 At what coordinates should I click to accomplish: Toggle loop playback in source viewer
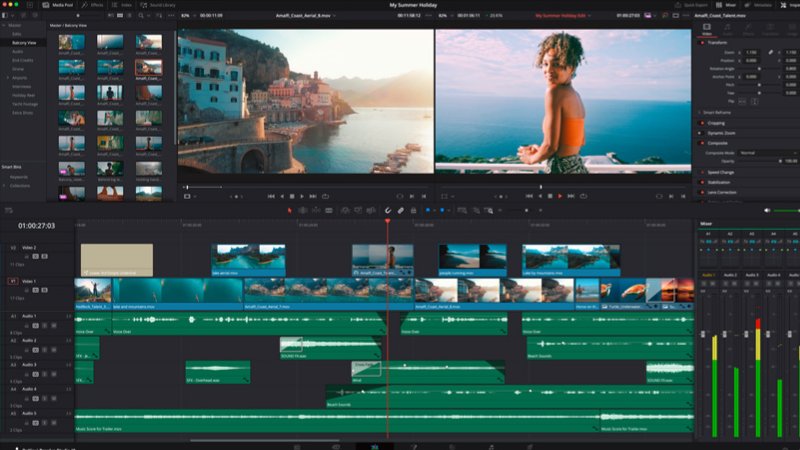coord(326,196)
